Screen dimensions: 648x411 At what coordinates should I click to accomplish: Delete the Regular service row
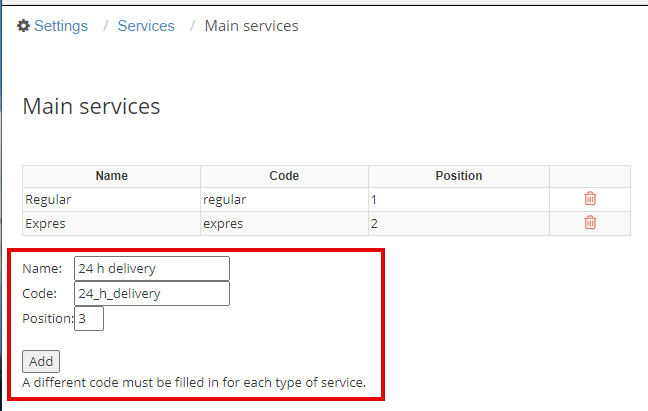(x=590, y=199)
